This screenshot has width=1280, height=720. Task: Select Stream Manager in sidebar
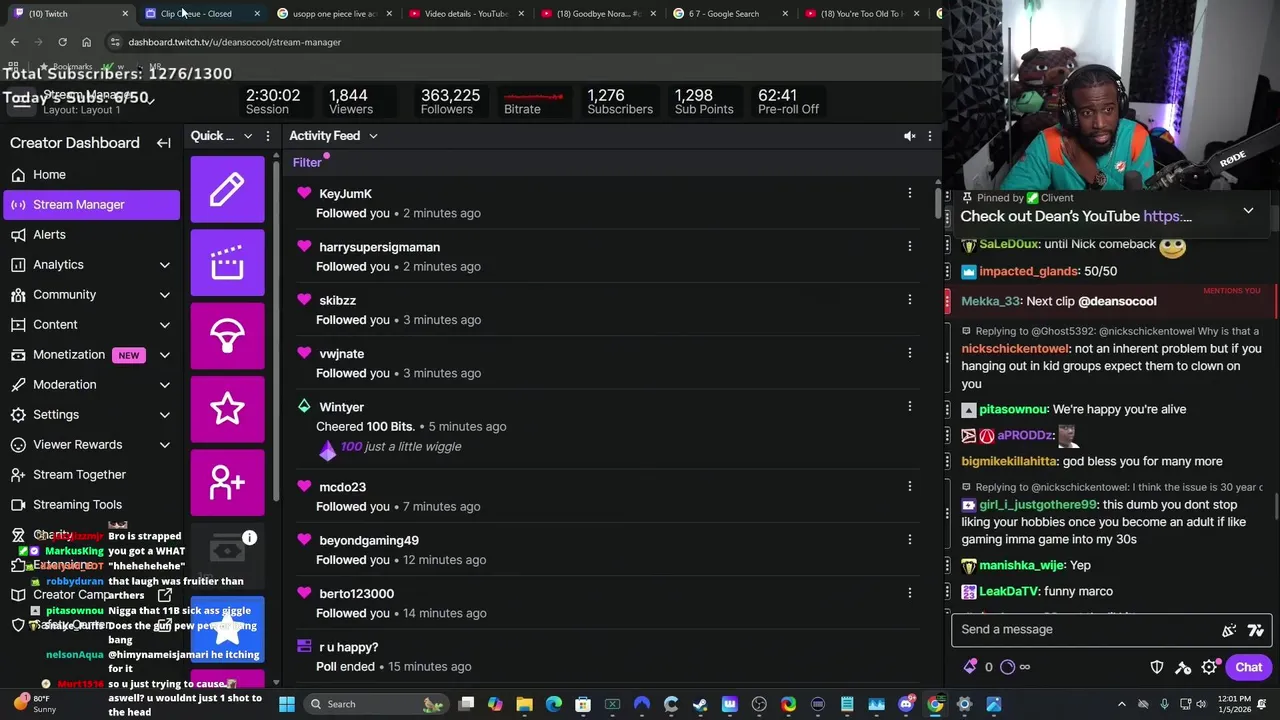pos(92,205)
